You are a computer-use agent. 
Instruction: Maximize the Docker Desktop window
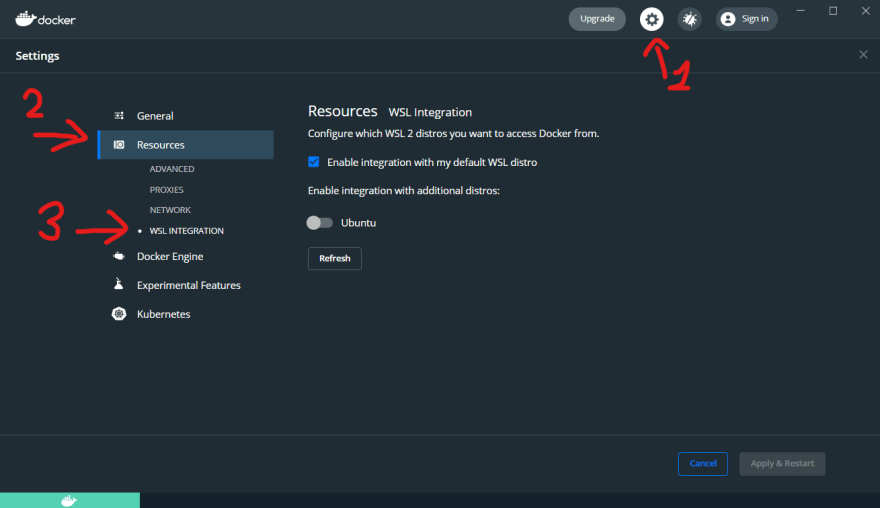tap(833, 11)
